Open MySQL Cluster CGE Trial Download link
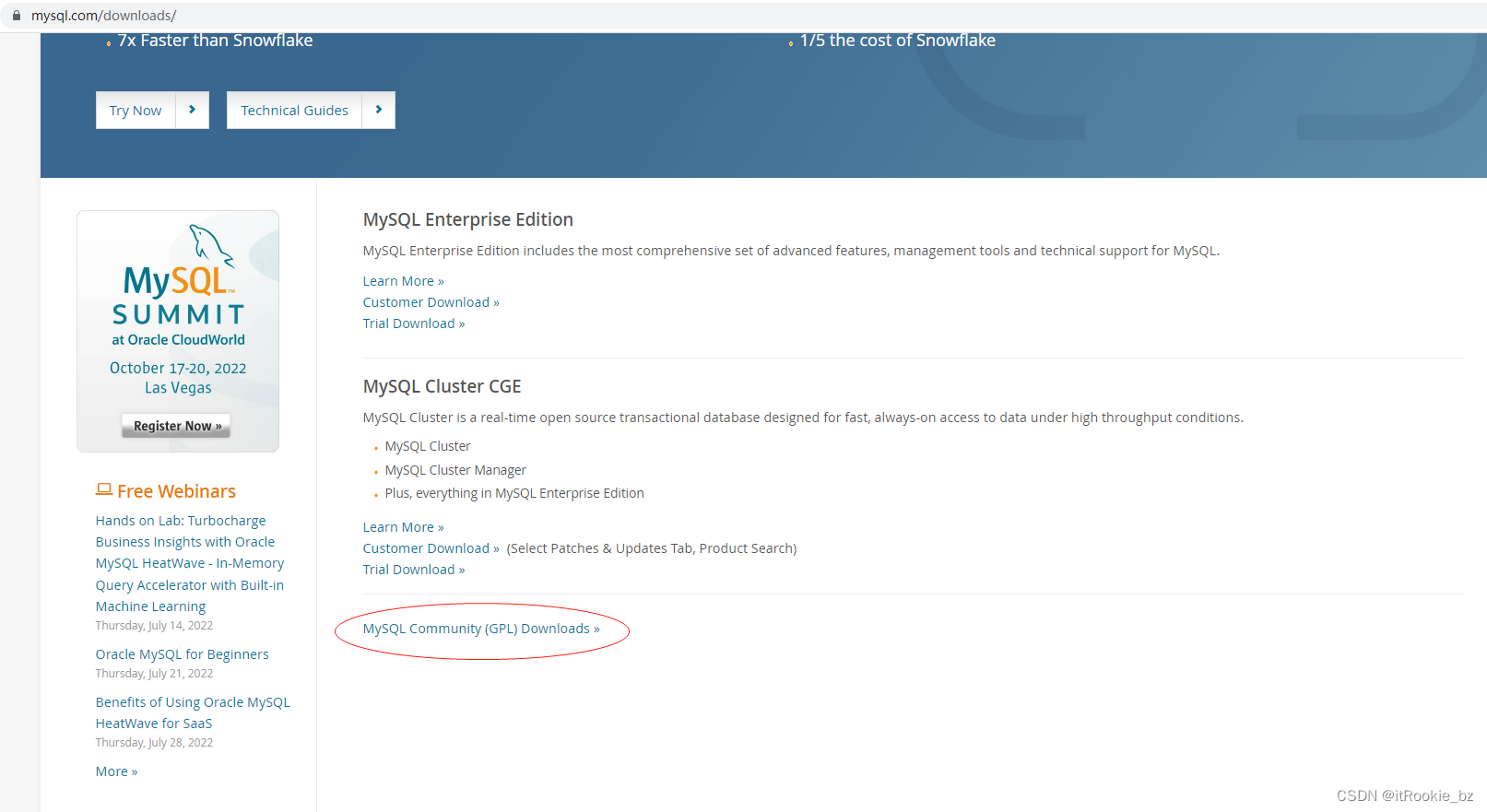Image resolution: width=1487 pixels, height=812 pixels. pos(414,570)
